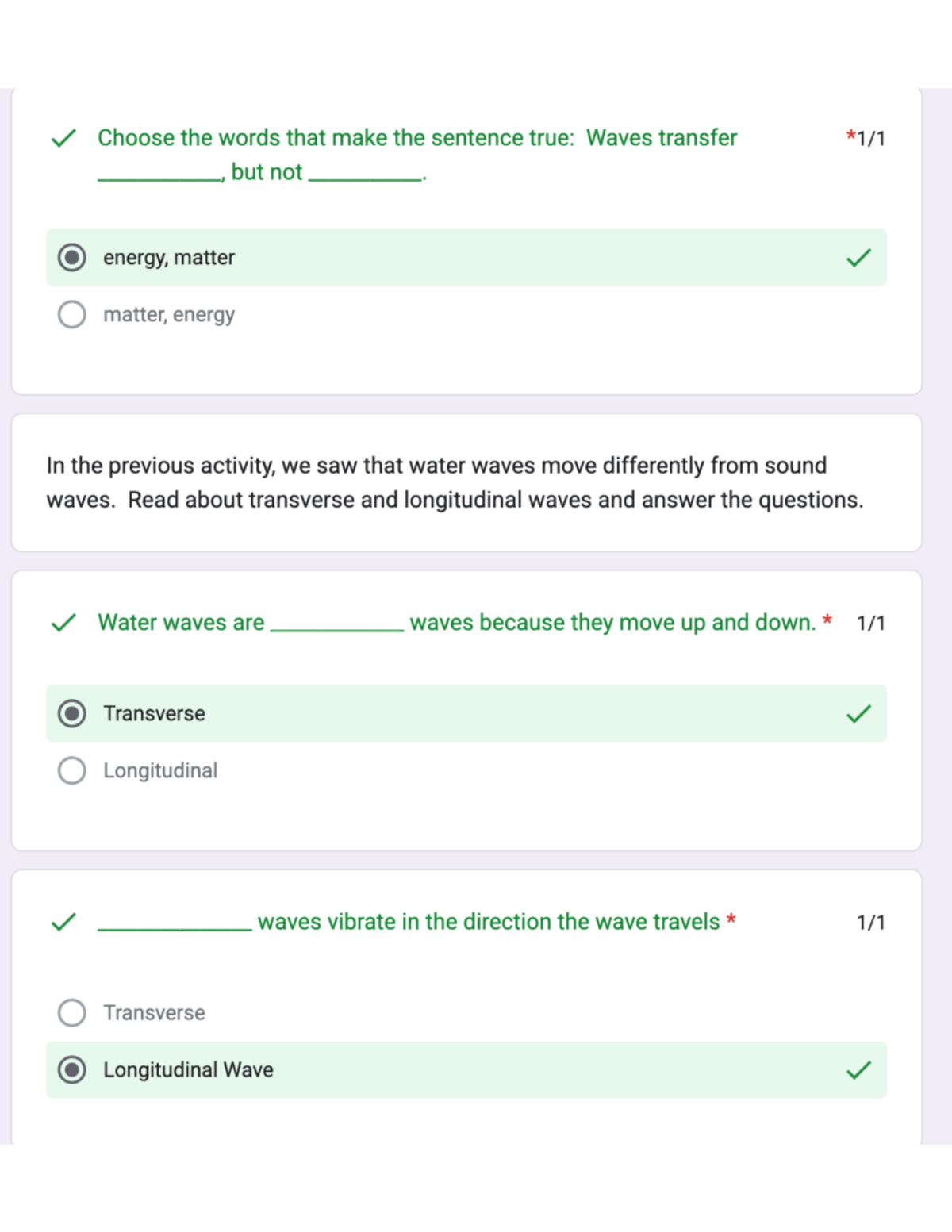
Task: Click 1/1 score of 'Waves transfer' question
Action: (x=870, y=139)
